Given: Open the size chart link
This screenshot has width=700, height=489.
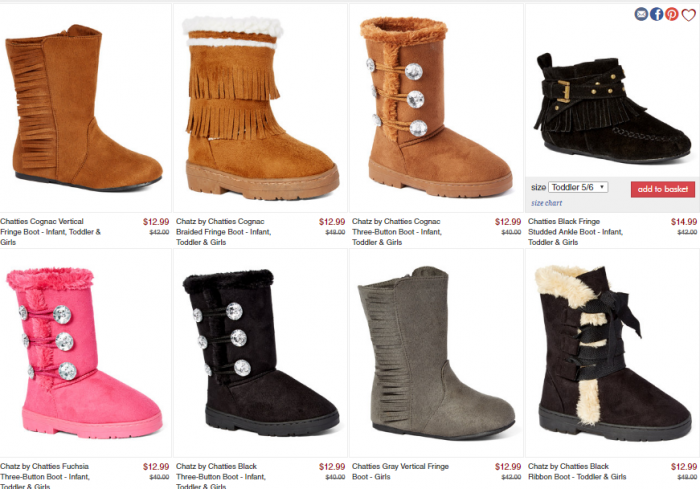Looking at the screenshot, I should [546, 203].
